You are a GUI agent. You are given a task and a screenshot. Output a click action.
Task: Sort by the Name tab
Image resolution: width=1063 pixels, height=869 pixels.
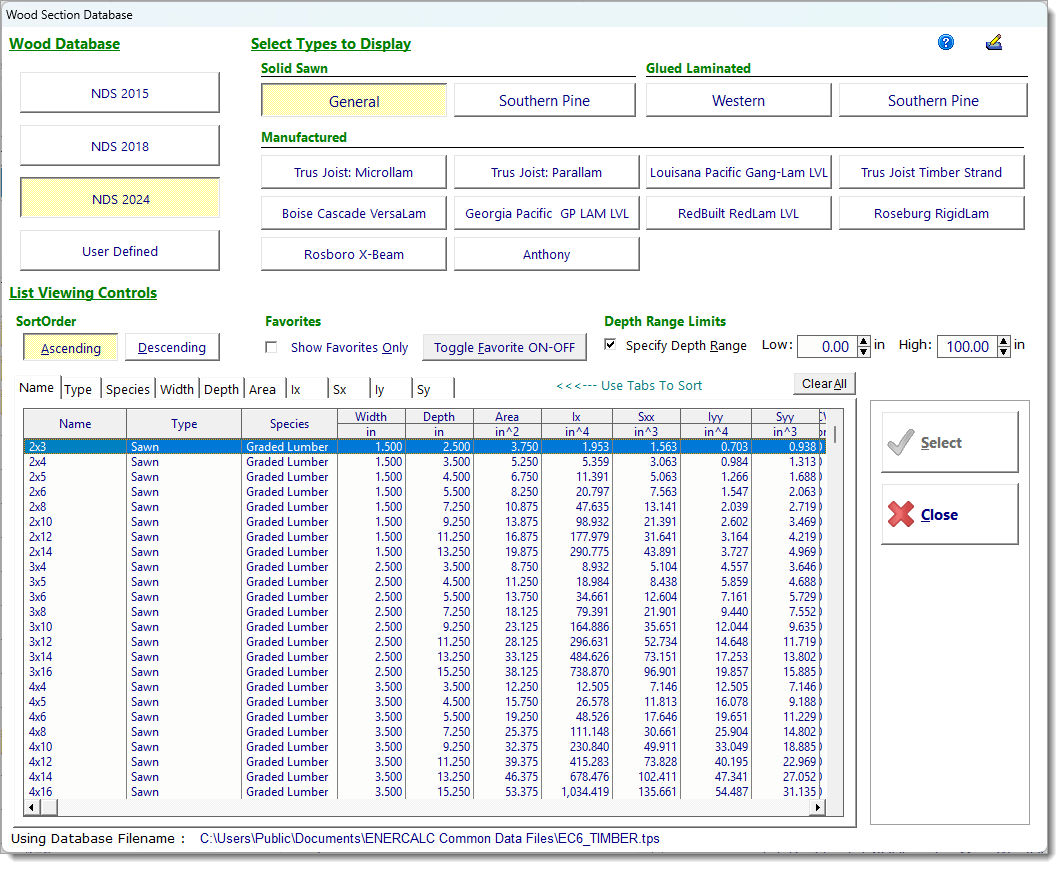(37, 388)
